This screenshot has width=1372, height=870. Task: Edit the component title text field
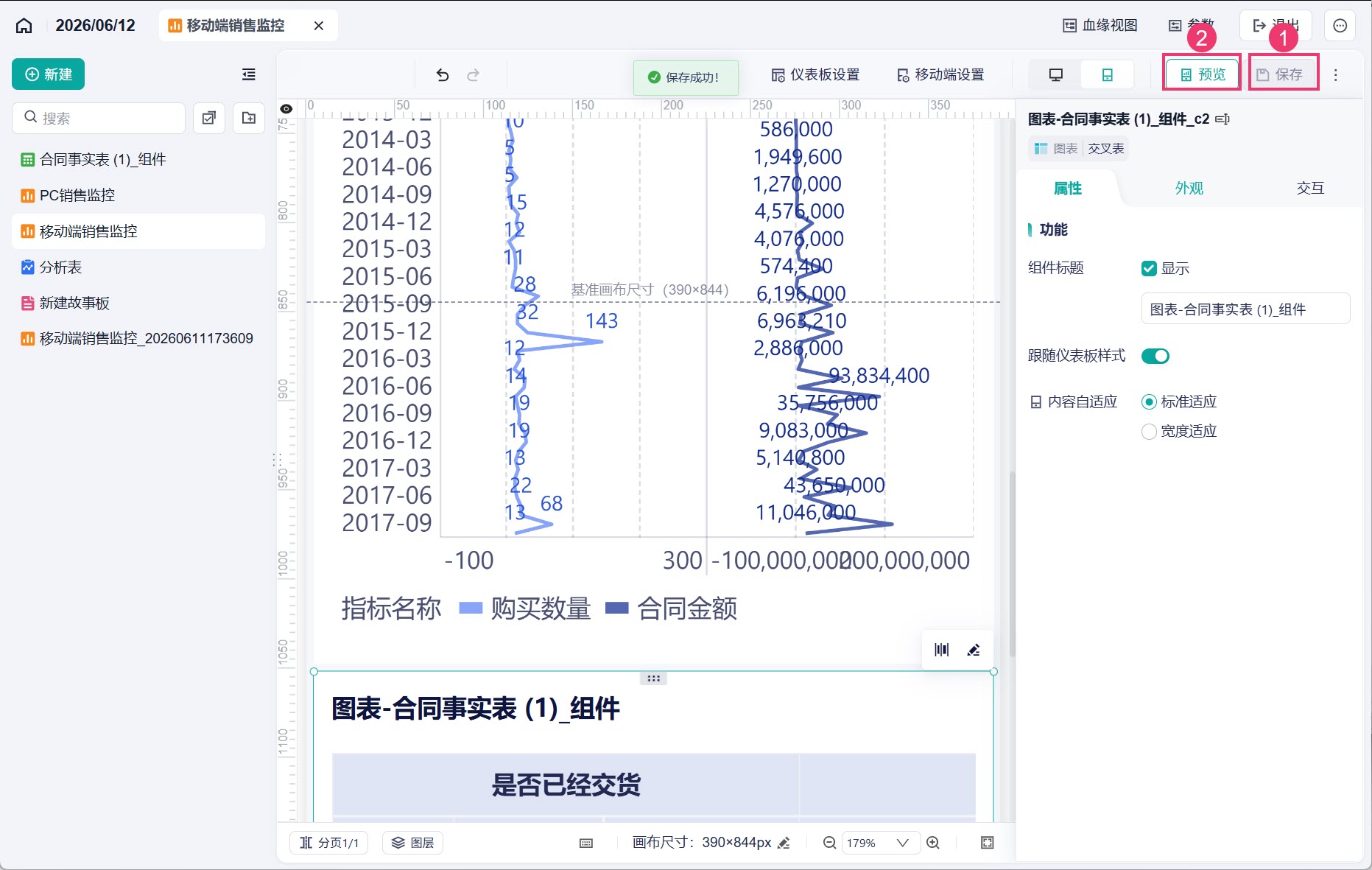(x=1245, y=309)
